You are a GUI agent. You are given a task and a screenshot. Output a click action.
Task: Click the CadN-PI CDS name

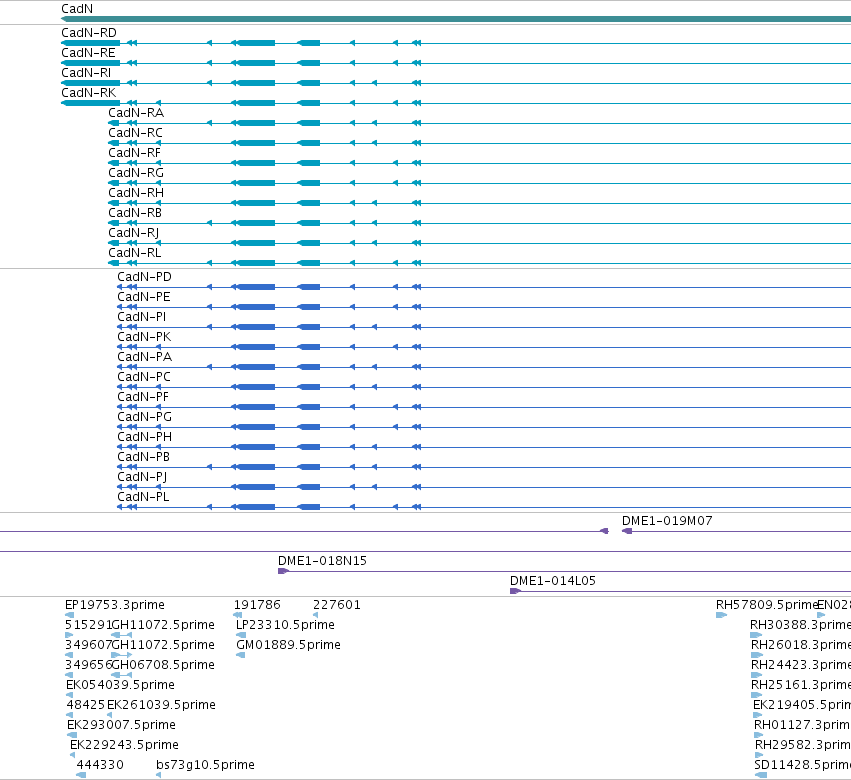pyautogui.click(x=142, y=317)
